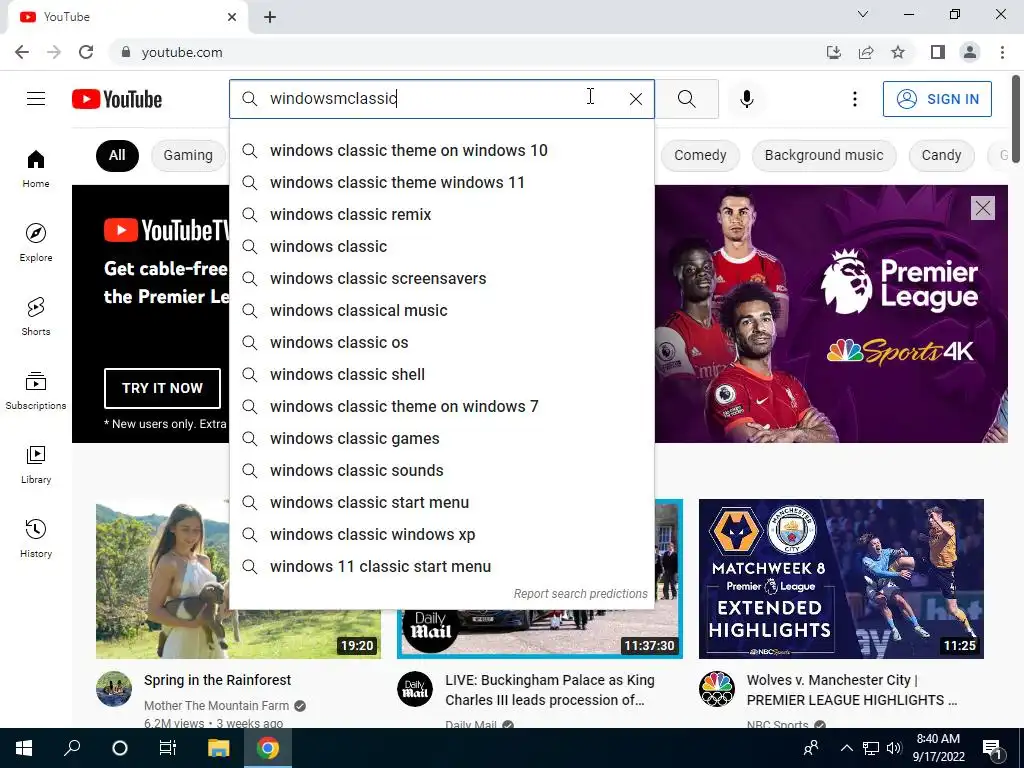
Task: Click the browser address bar URL
Action: click(x=182, y=52)
